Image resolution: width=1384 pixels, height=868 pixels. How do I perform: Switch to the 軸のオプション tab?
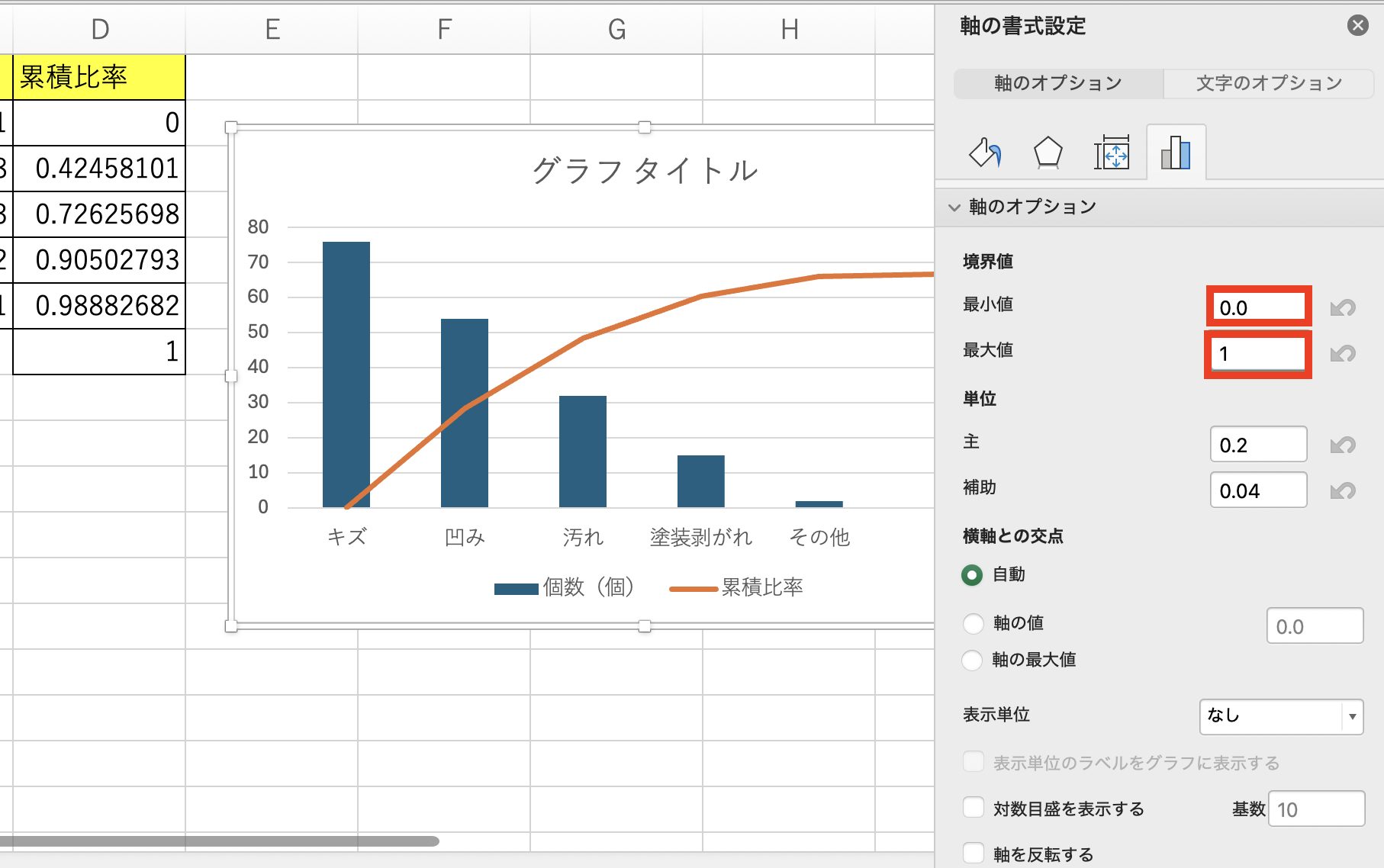pos(1058,83)
